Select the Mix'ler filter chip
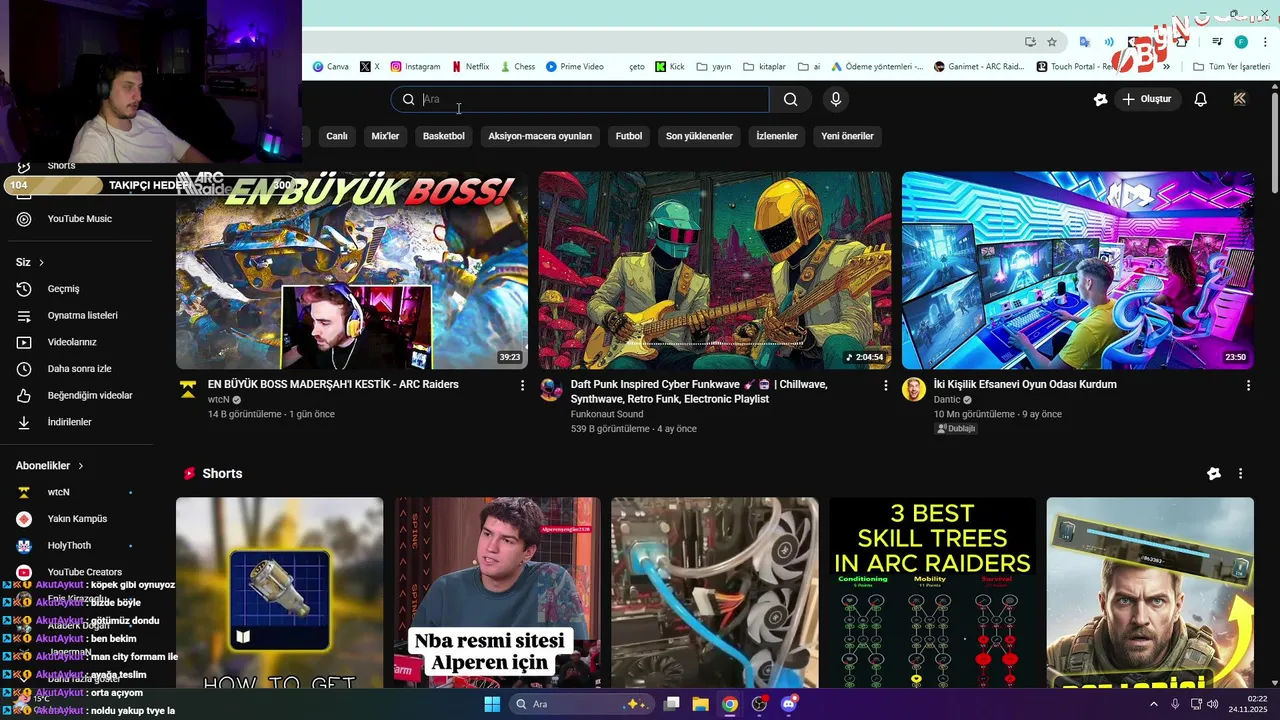 (x=385, y=136)
